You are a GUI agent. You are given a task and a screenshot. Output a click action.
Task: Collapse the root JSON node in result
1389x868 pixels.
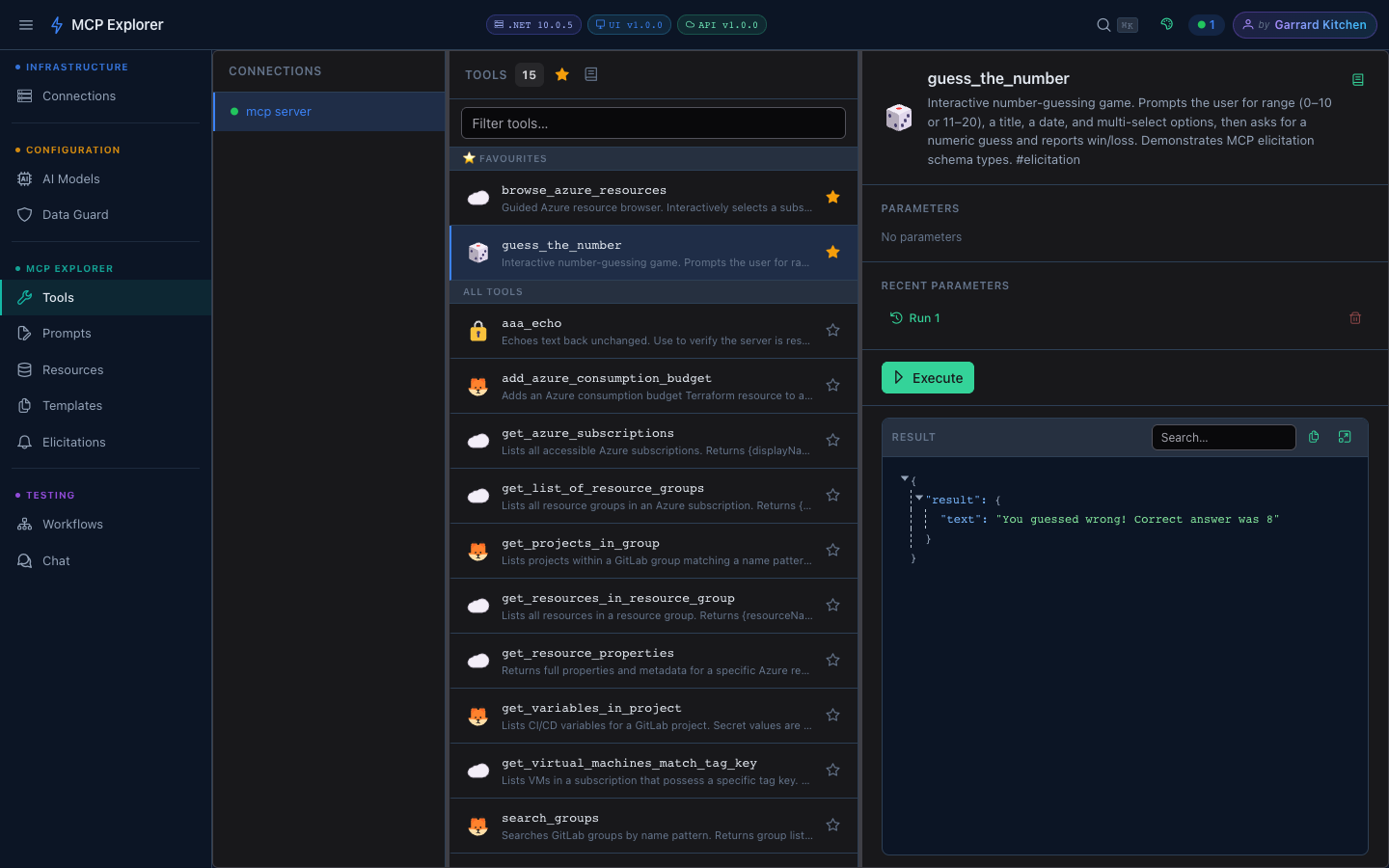point(905,478)
